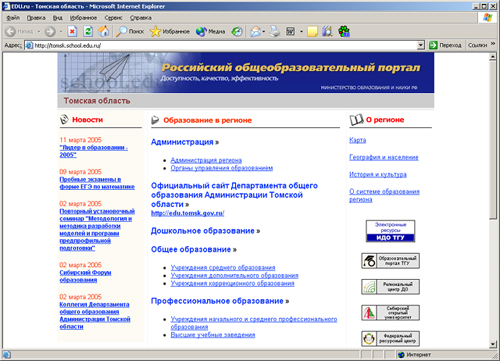Click the Федеральный ресурсный центр banner button
The width and height of the screenshot is (500, 361).
(x=390, y=339)
